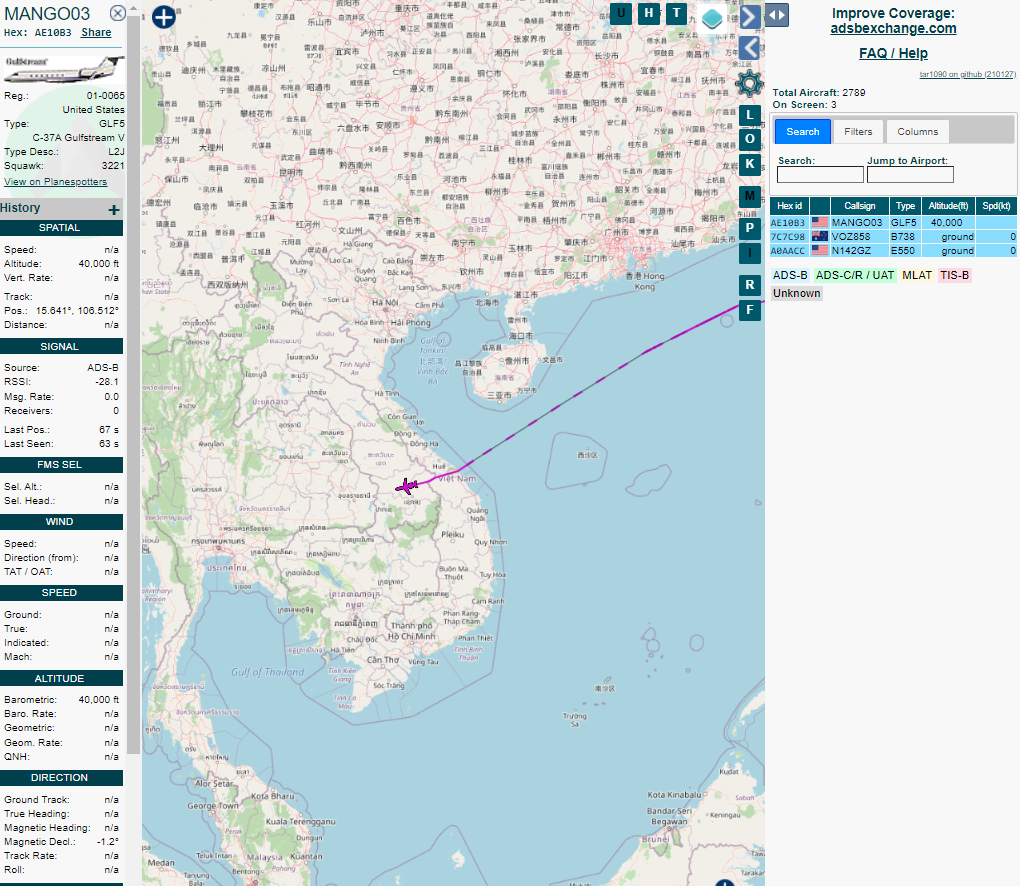Toggle the H map button
The image size is (1020, 886).
click(x=649, y=13)
